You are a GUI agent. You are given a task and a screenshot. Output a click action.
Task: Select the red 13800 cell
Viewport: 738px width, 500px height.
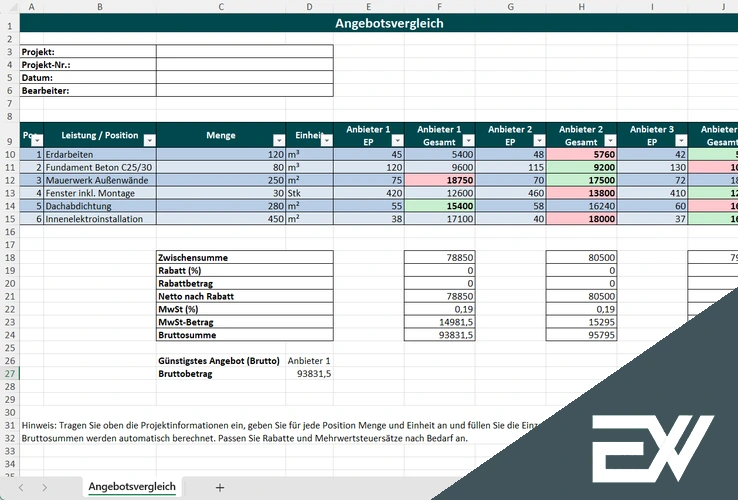click(x=581, y=193)
